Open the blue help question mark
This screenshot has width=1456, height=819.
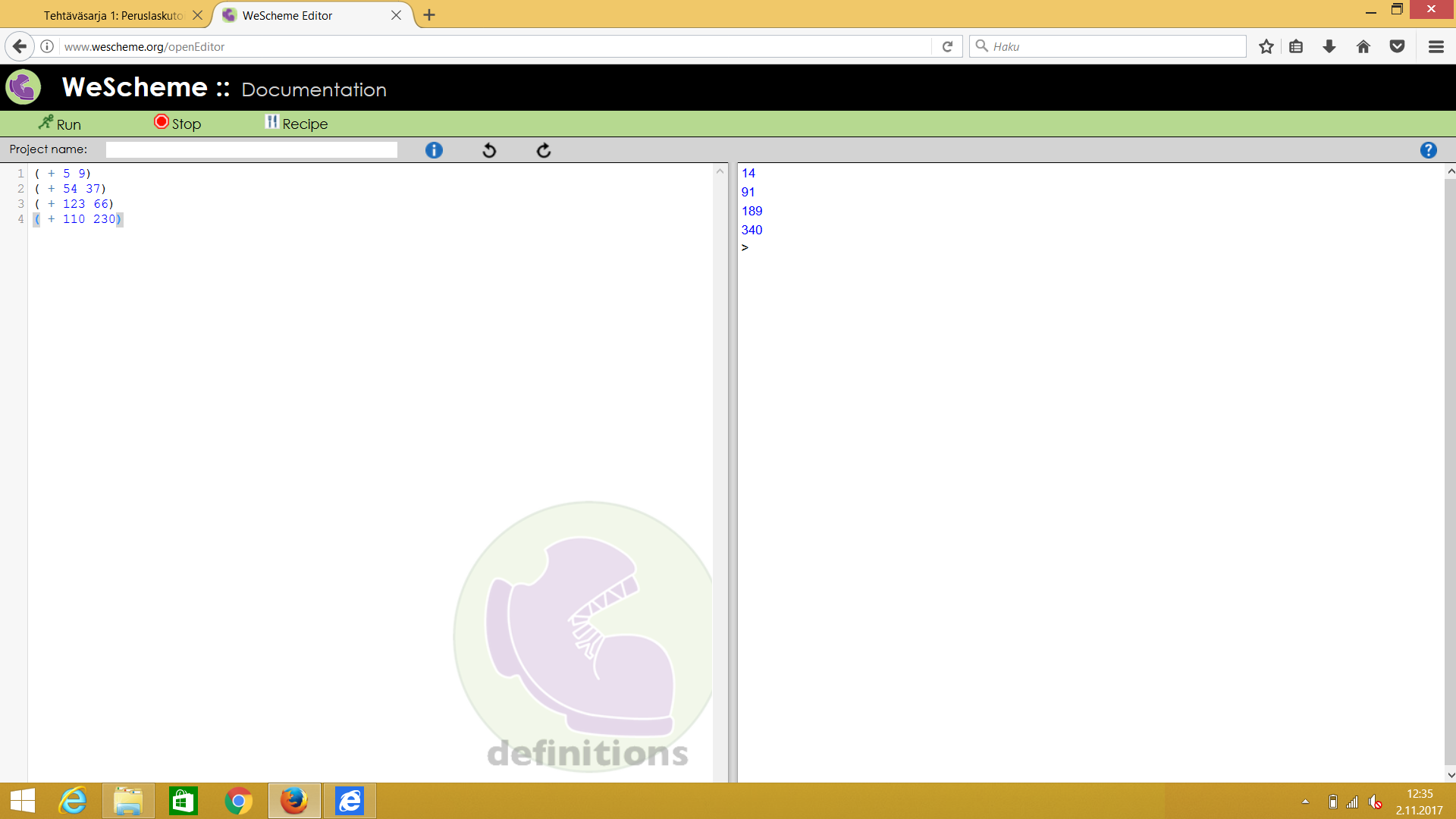click(x=1428, y=150)
